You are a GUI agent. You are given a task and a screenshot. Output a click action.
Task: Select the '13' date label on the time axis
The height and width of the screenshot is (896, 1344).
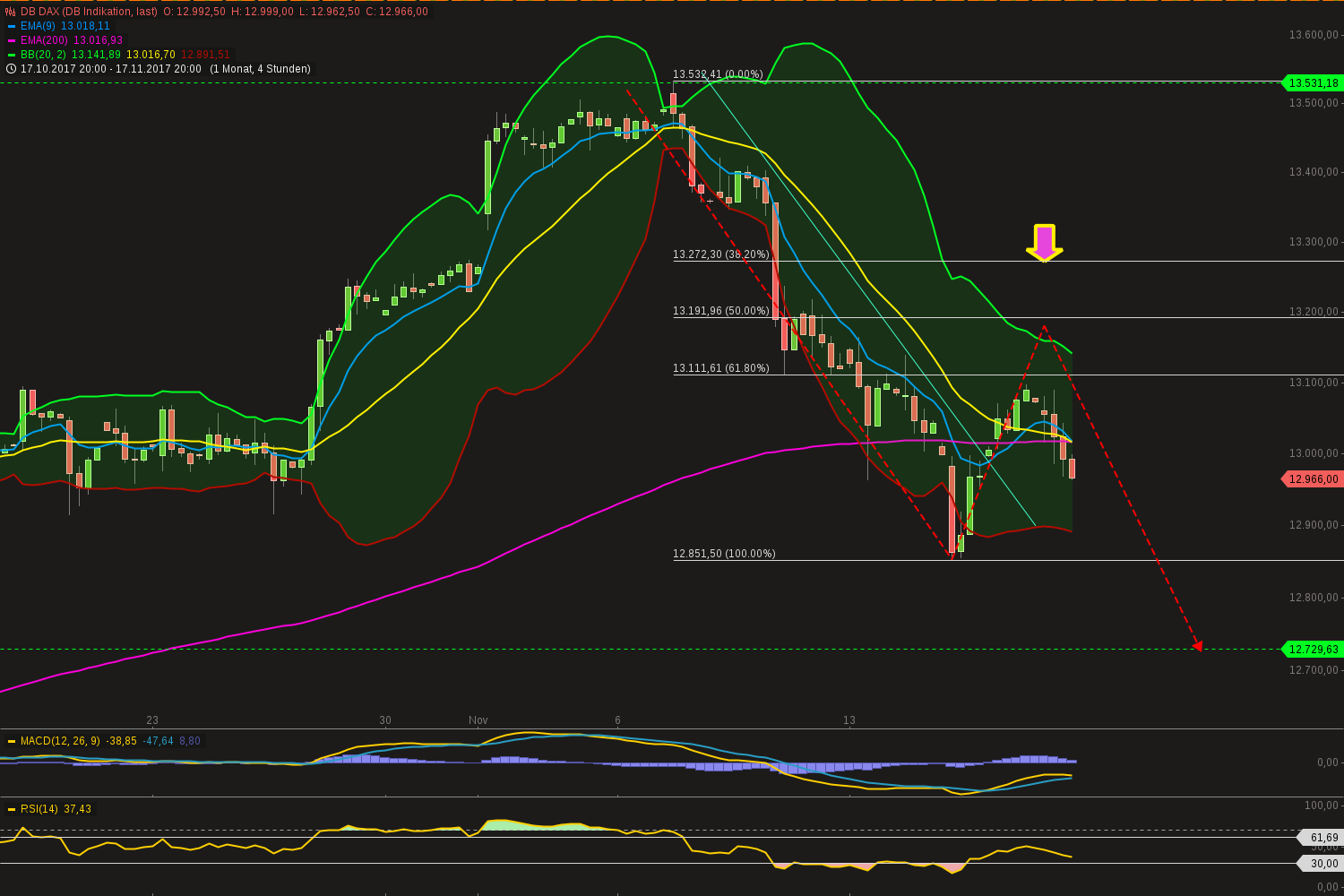pos(849,719)
